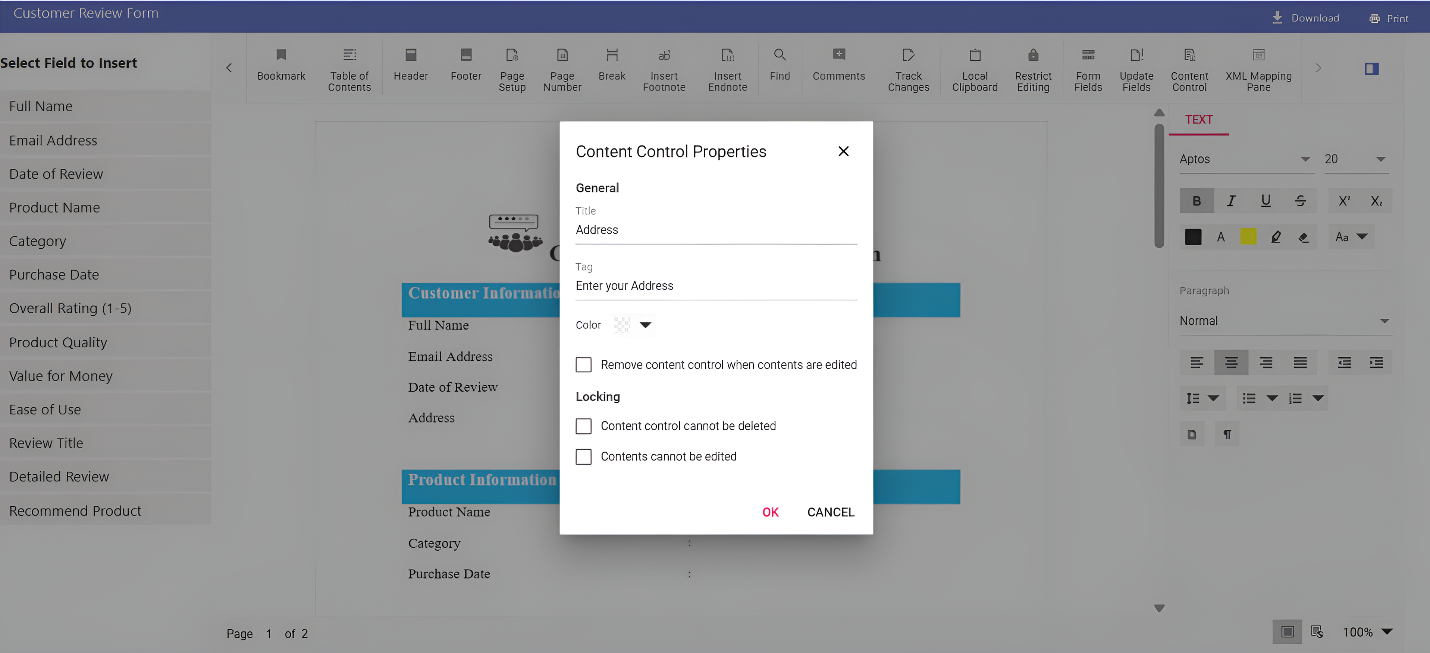
Task: Check Remove content control when contents edited
Action: 584,365
